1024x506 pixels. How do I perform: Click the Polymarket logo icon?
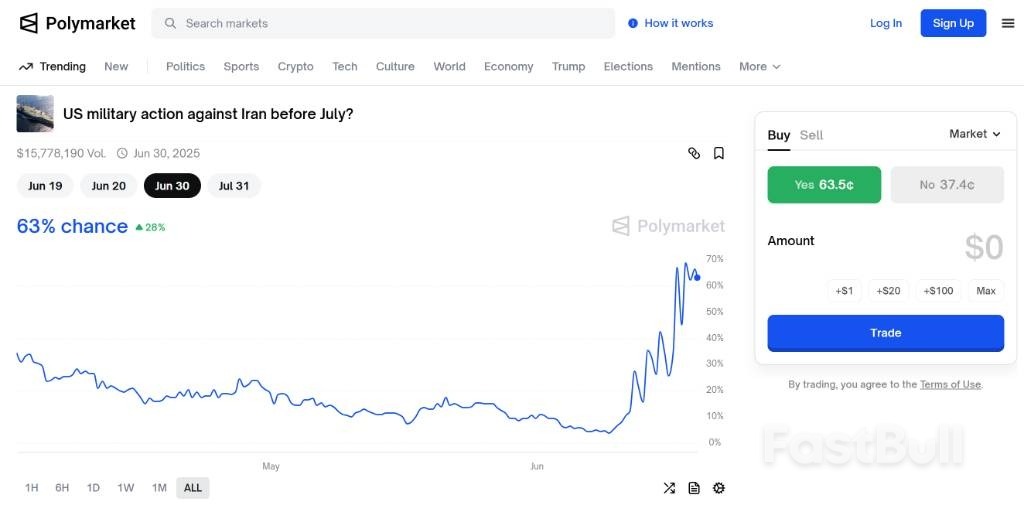(x=28, y=23)
